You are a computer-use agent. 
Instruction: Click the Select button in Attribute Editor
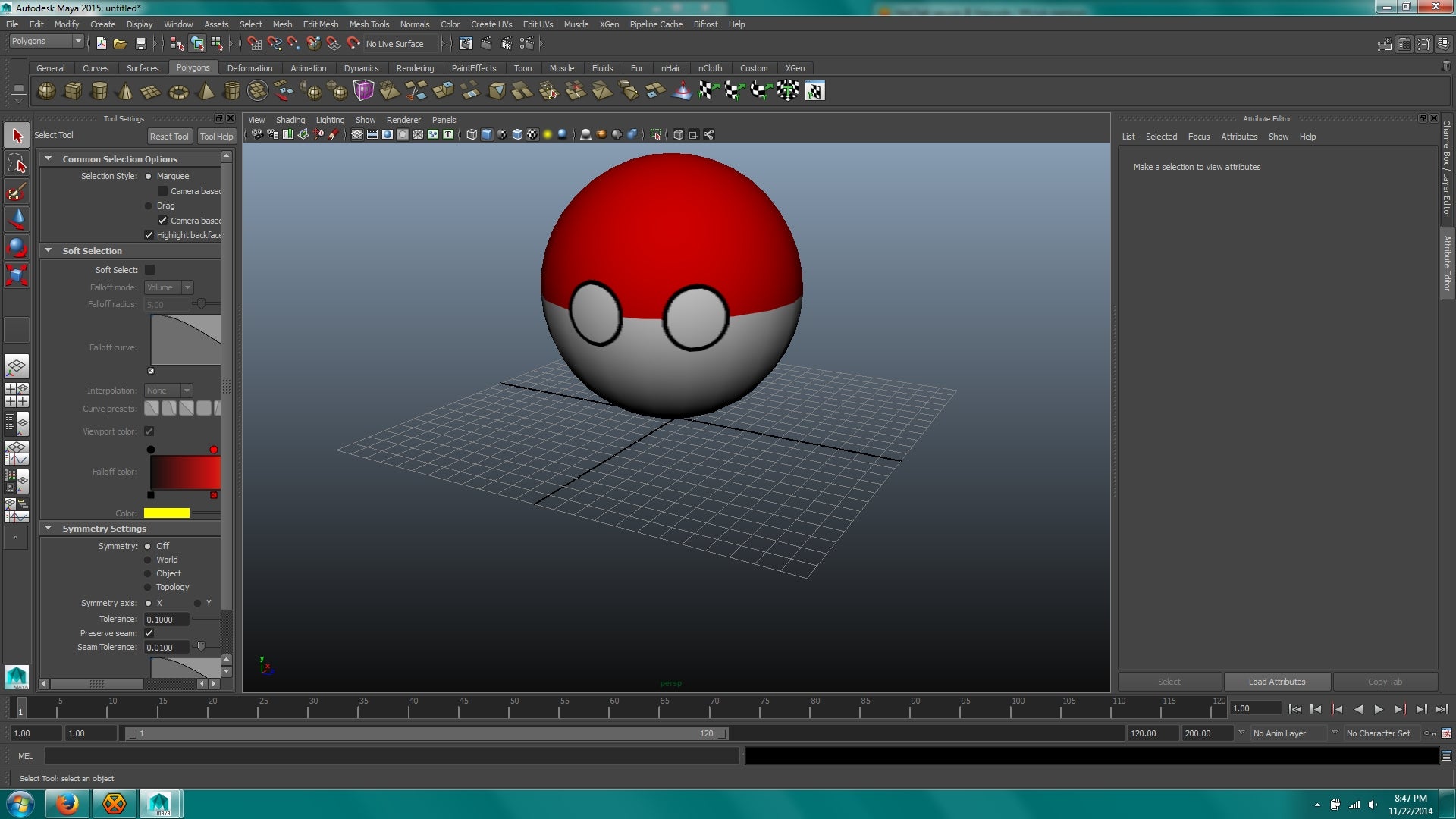[1169, 682]
